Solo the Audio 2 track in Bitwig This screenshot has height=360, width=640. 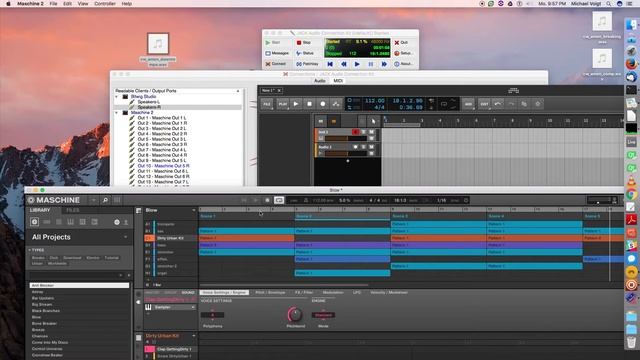pos(363,147)
